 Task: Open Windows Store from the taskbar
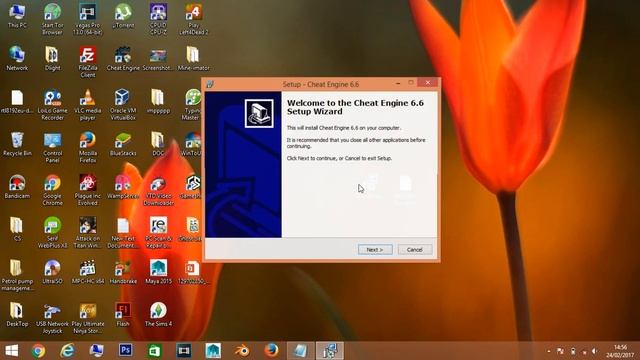(x=154, y=351)
